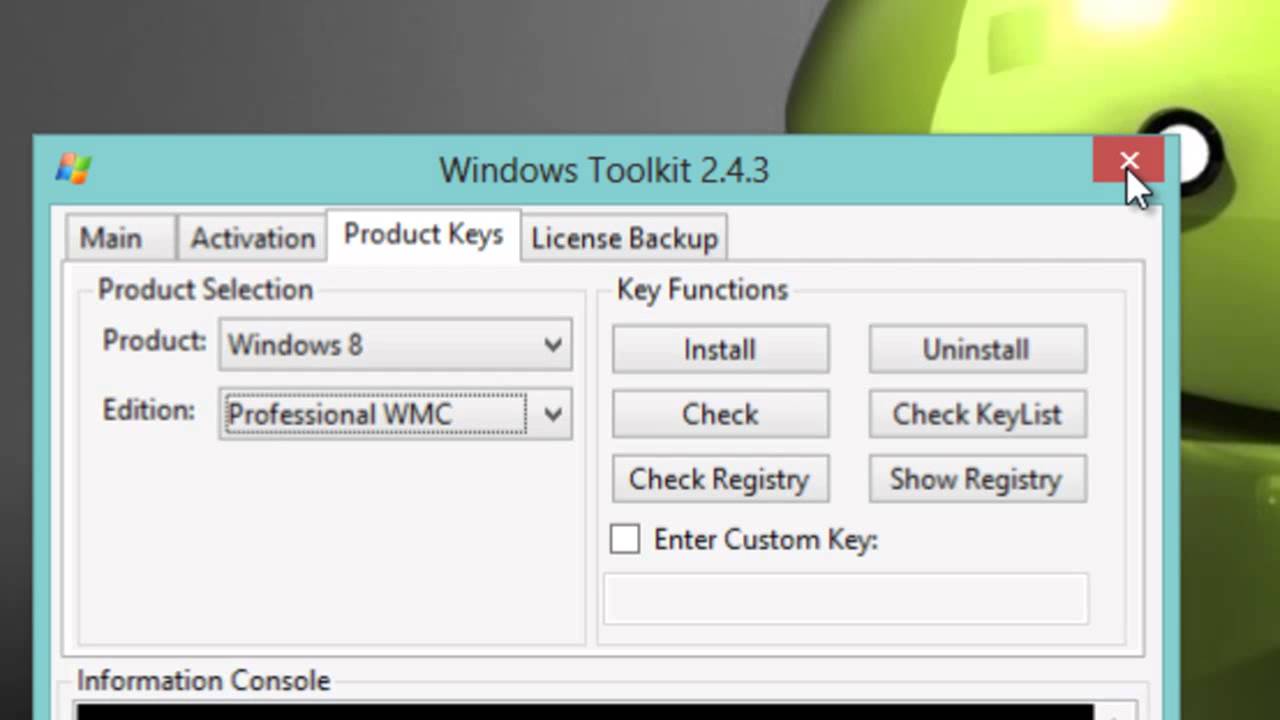Click the Uninstall key button
The width and height of the screenshot is (1280, 720).
point(977,349)
